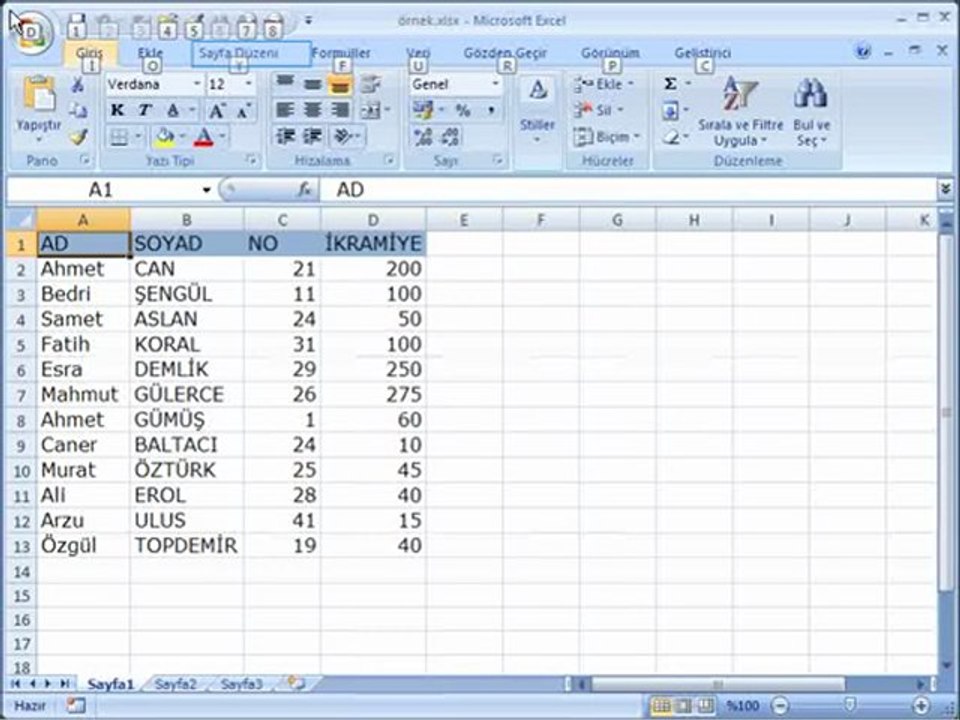The height and width of the screenshot is (720, 960).
Task: Click the zoom in plus button
Action: point(923,706)
